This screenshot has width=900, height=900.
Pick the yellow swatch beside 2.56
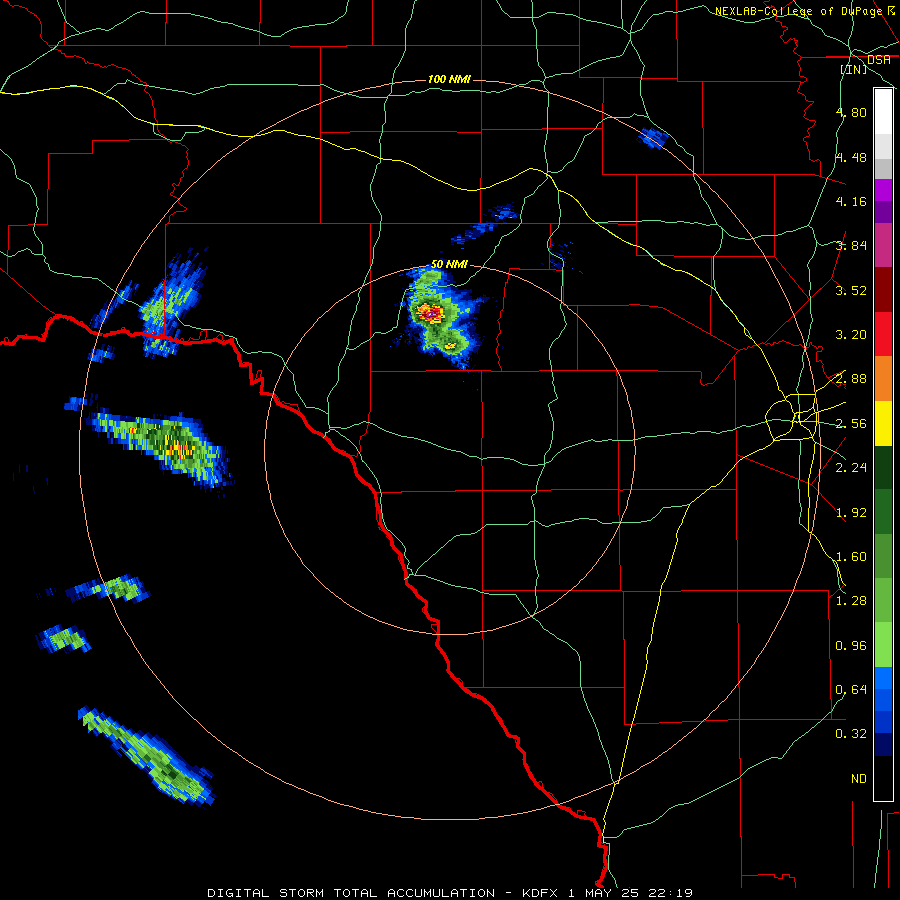[x=883, y=423]
